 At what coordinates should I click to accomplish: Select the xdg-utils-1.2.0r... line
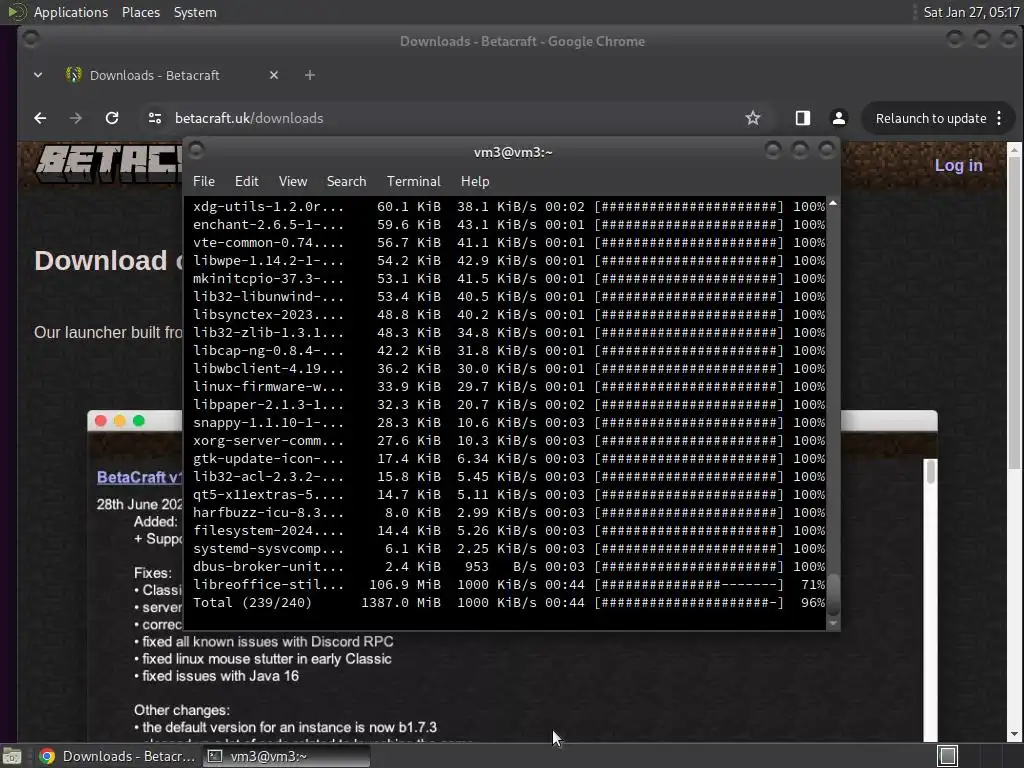pyautogui.click(x=508, y=206)
